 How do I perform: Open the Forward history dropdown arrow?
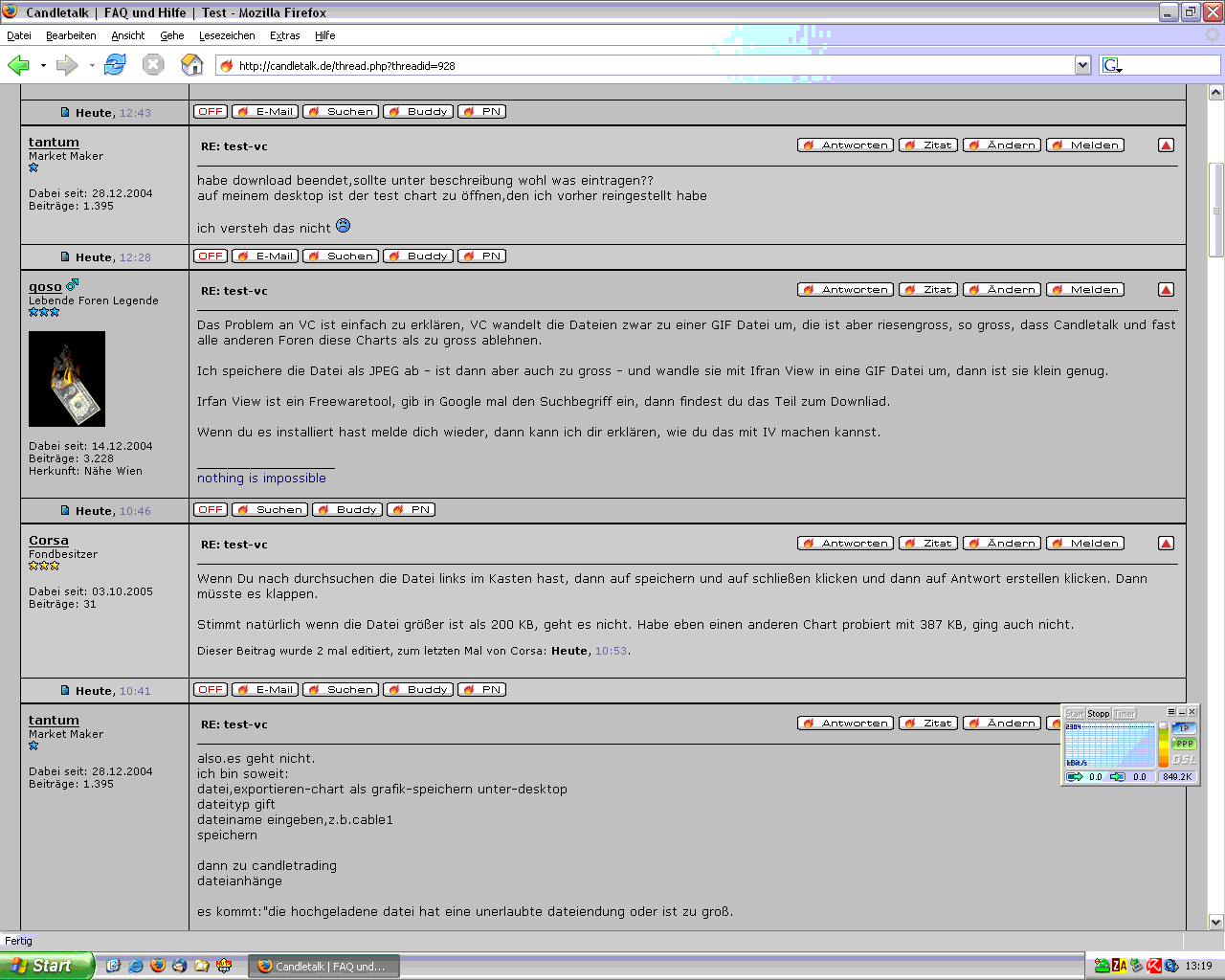(x=92, y=66)
